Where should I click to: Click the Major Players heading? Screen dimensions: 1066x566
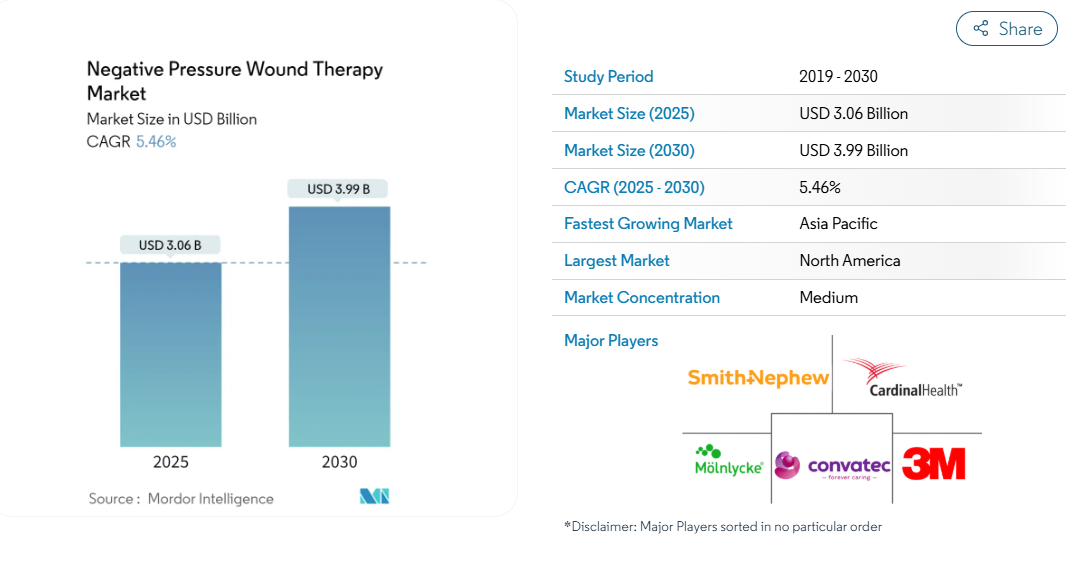(x=611, y=340)
